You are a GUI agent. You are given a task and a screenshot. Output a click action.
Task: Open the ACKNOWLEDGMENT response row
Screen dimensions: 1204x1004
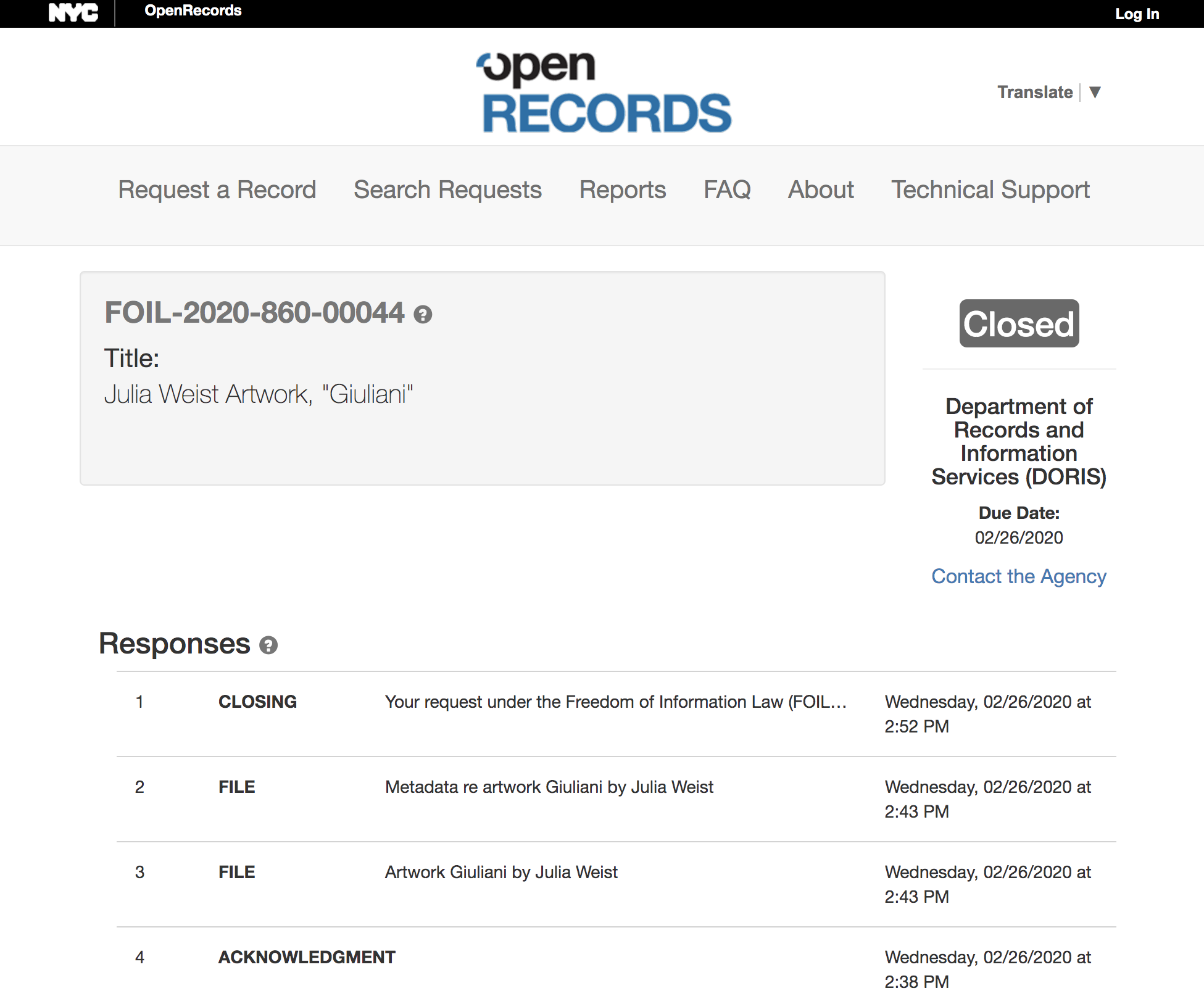pos(307,958)
